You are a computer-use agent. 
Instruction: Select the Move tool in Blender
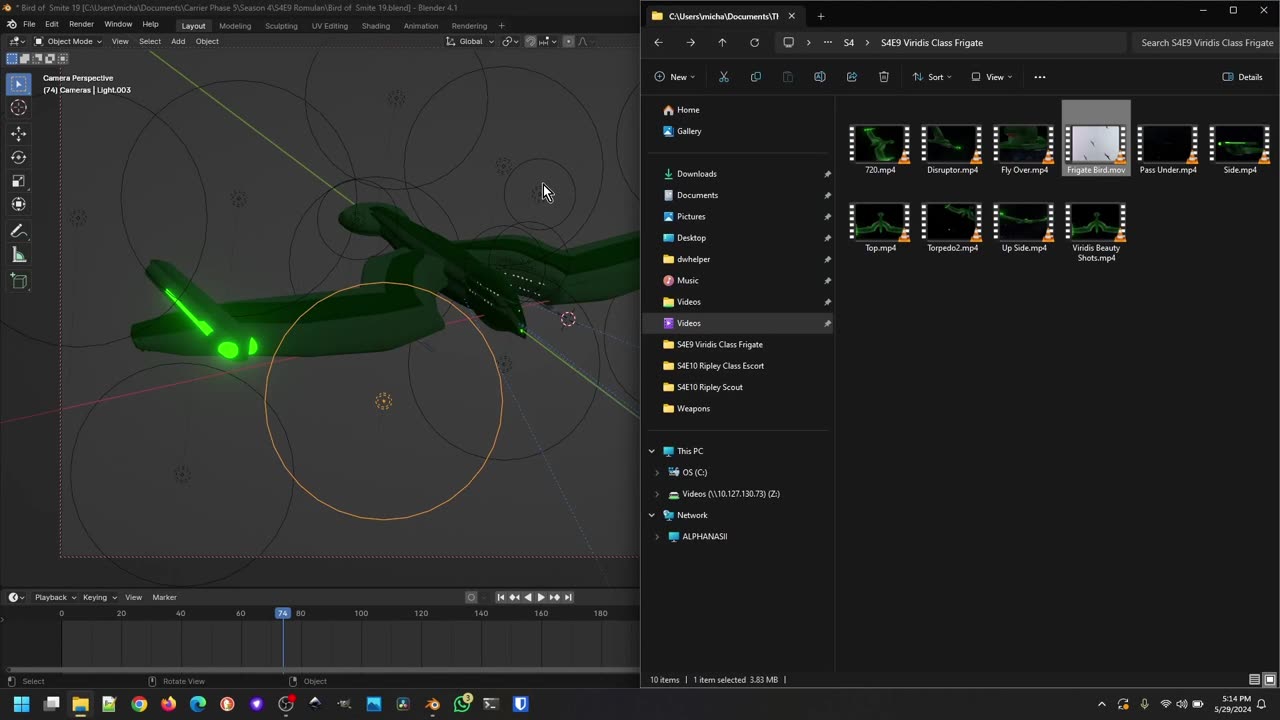click(19, 134)
